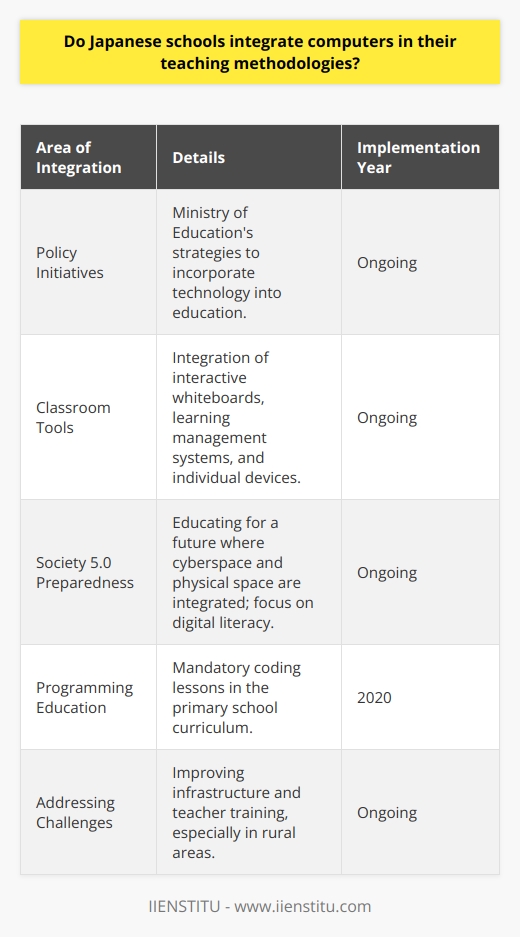
Task: Select the Area of Integration column header
Action: (x=88, y=157)
